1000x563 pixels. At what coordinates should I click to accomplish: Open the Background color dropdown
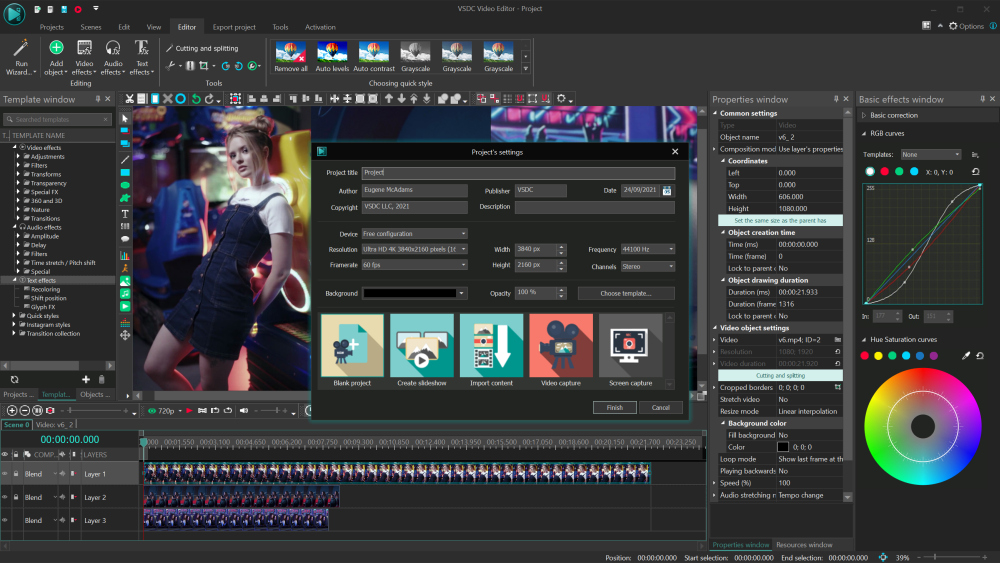[x=415, y=293]
